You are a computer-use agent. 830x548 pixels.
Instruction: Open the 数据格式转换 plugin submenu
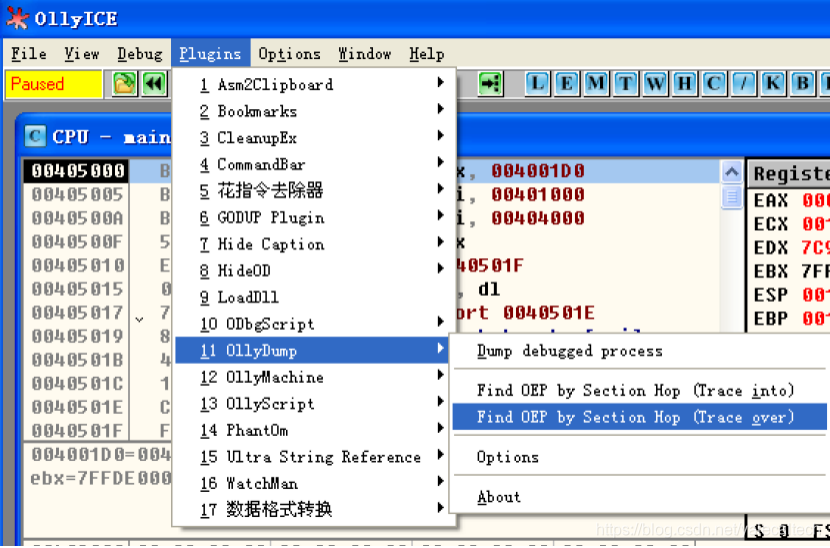tap(314, 509)
